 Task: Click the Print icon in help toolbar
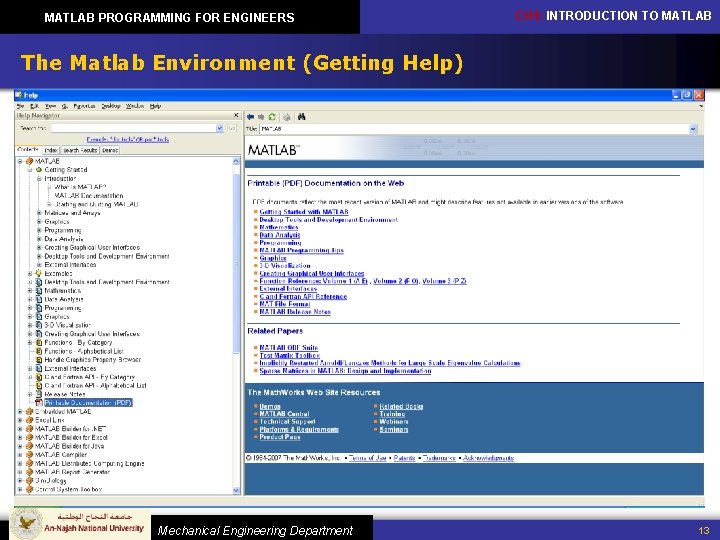287,117
